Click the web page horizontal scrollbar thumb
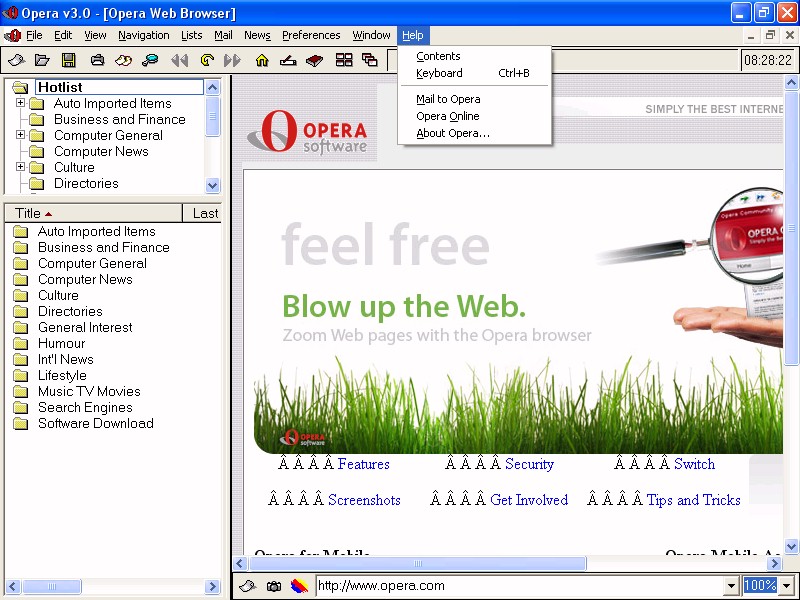 click(x=417, y=563)
